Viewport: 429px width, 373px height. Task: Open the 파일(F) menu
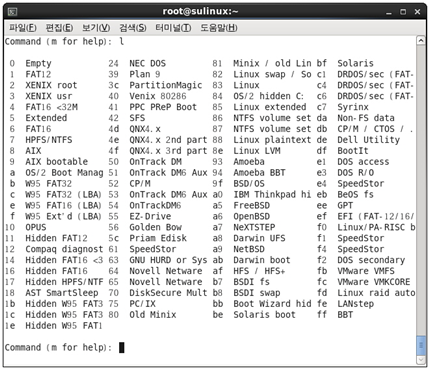pos(23,28)
